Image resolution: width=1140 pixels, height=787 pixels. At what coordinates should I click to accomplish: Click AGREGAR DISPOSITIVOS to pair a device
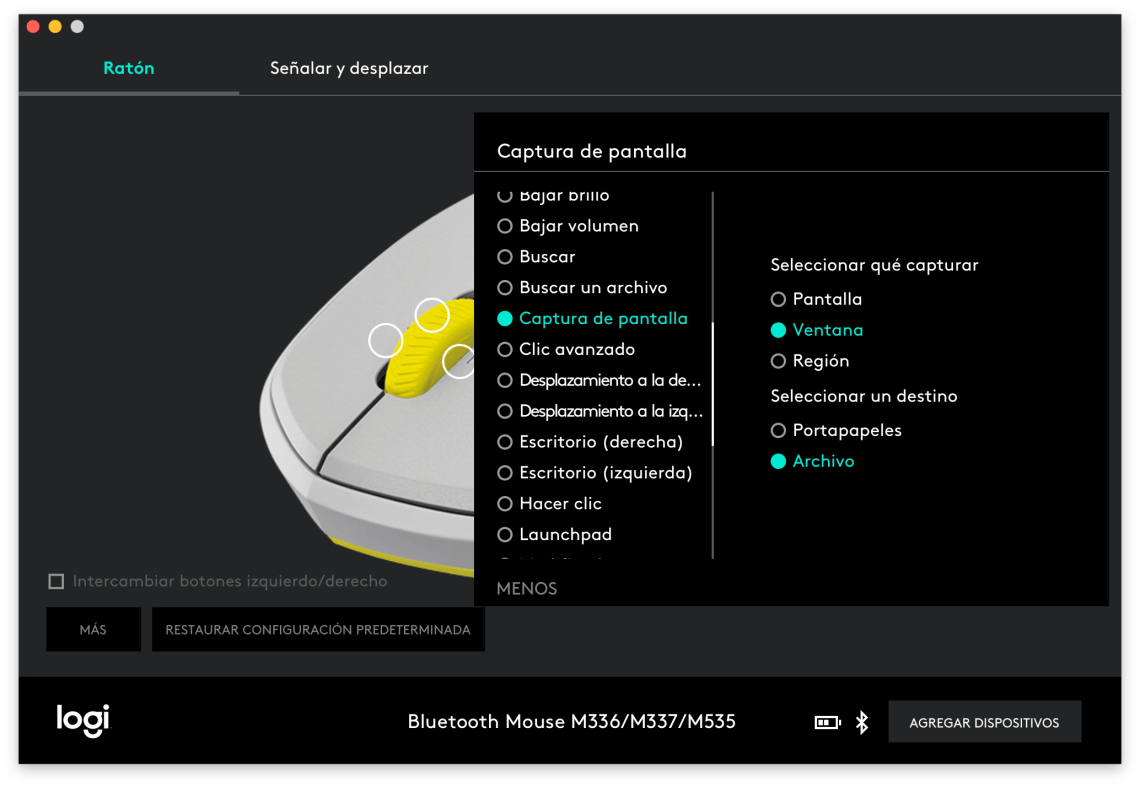click(x=984, y=721)
